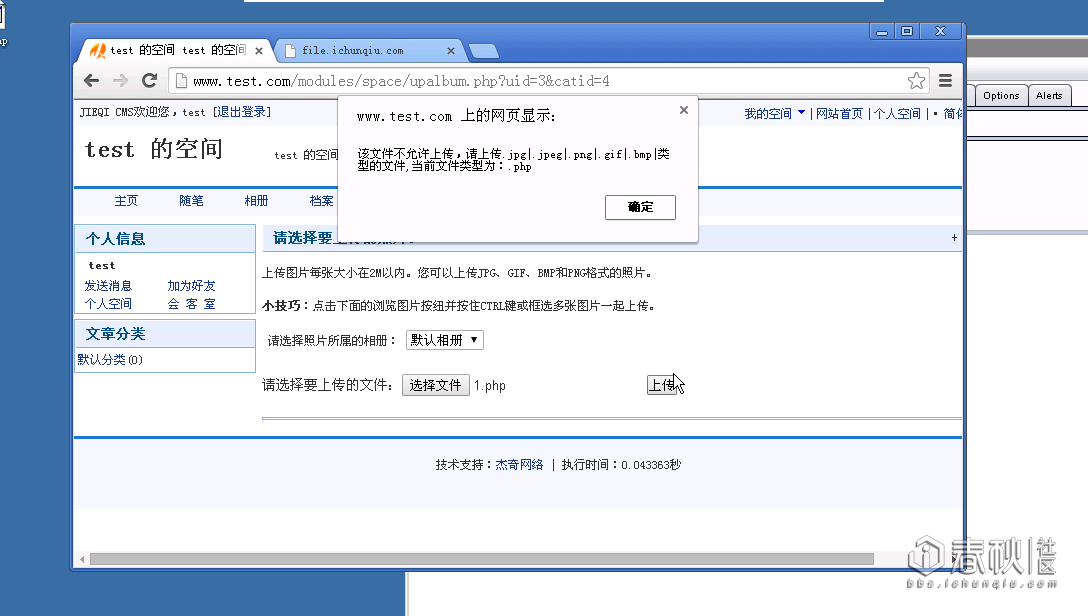Close the file.ichunqiu.com tab
The image size is (1088, 616).
(450, 51)
